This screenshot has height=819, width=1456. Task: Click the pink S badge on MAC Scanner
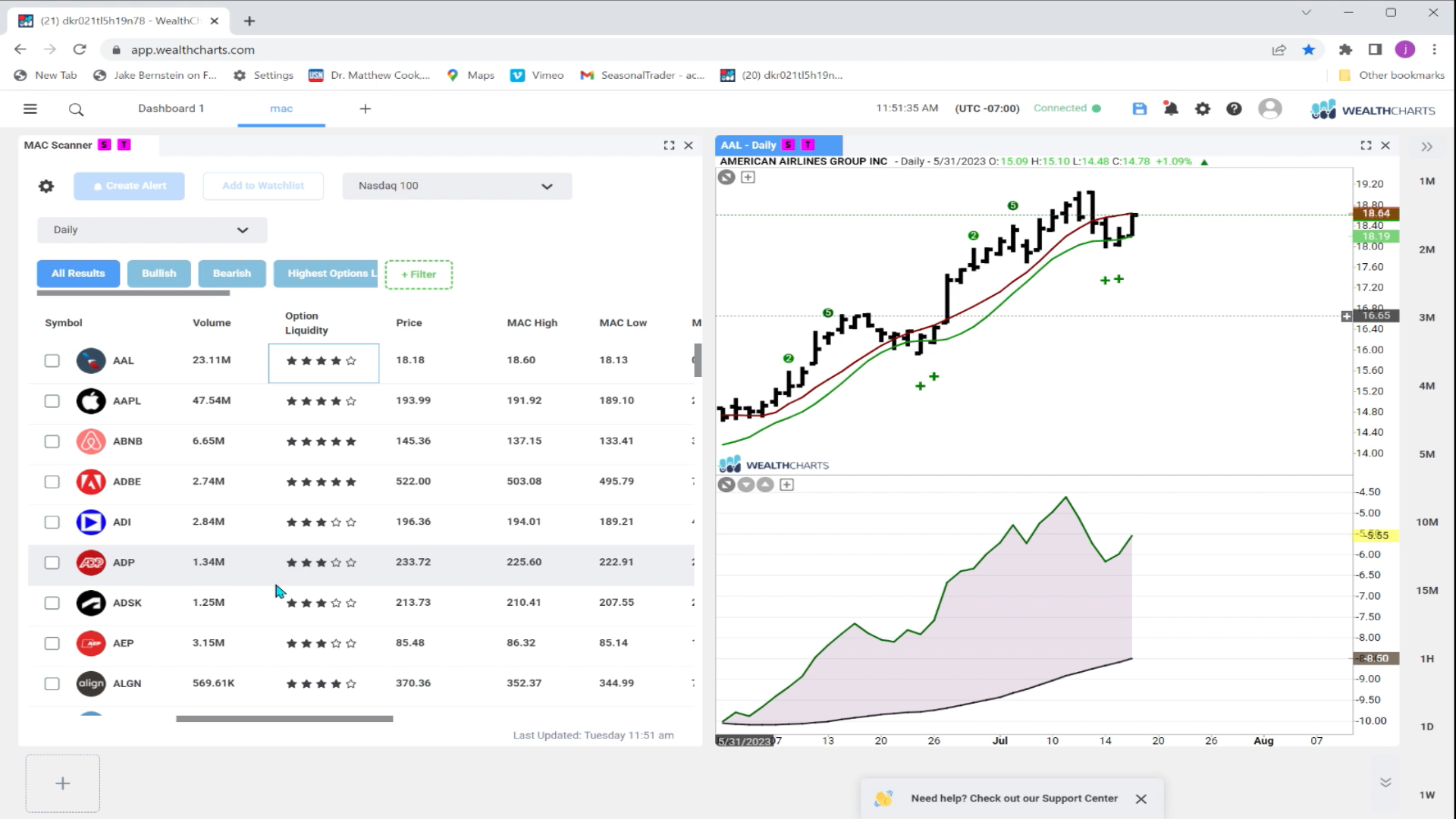pos(105,145)
